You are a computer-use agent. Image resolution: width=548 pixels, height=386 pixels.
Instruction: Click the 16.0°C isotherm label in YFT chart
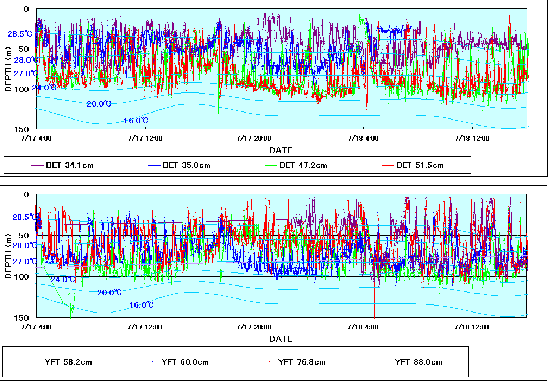[x=141, y=305]
